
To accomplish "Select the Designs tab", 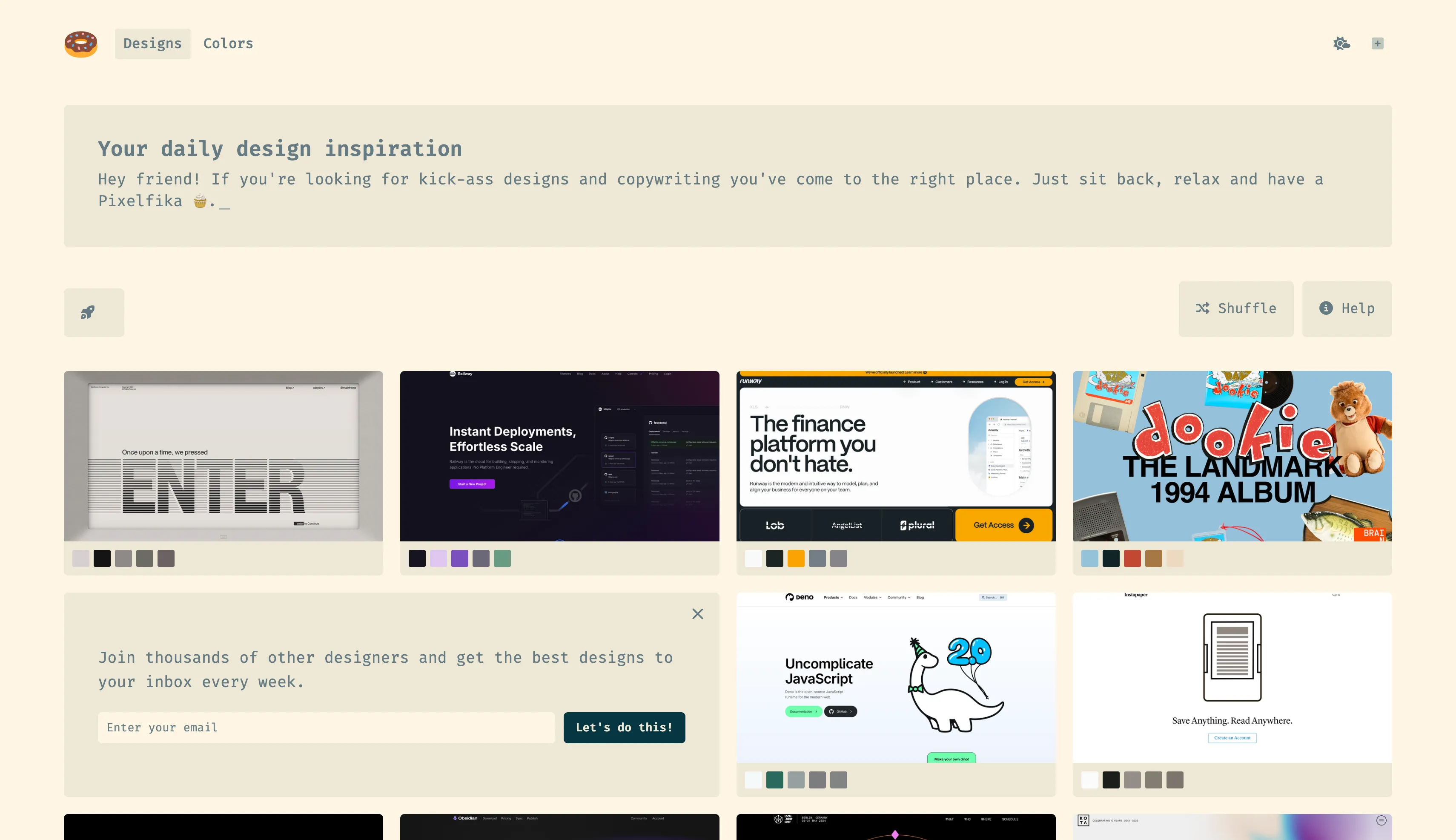I will click(x=152, y=44).
